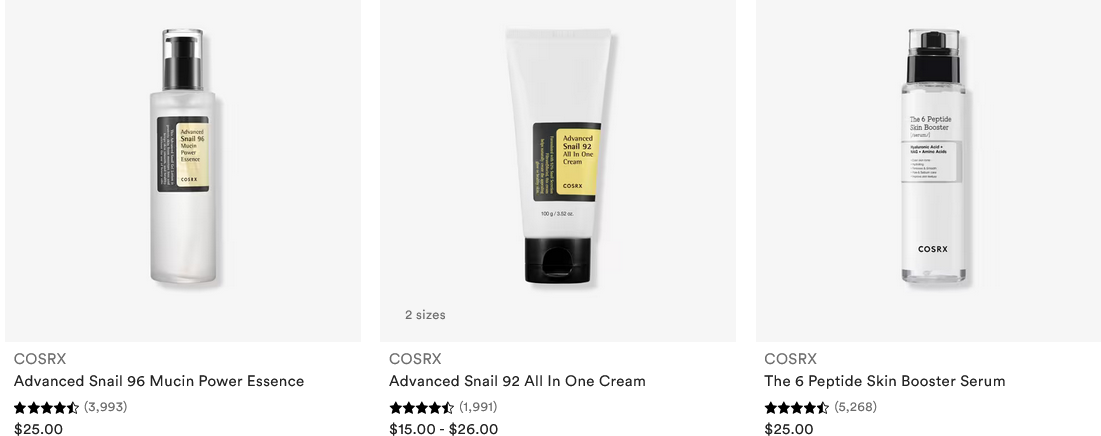Click Advanced Snail 96 Mucin Power Essence title
Screen dimensions: 1101x436
(159, 381)
